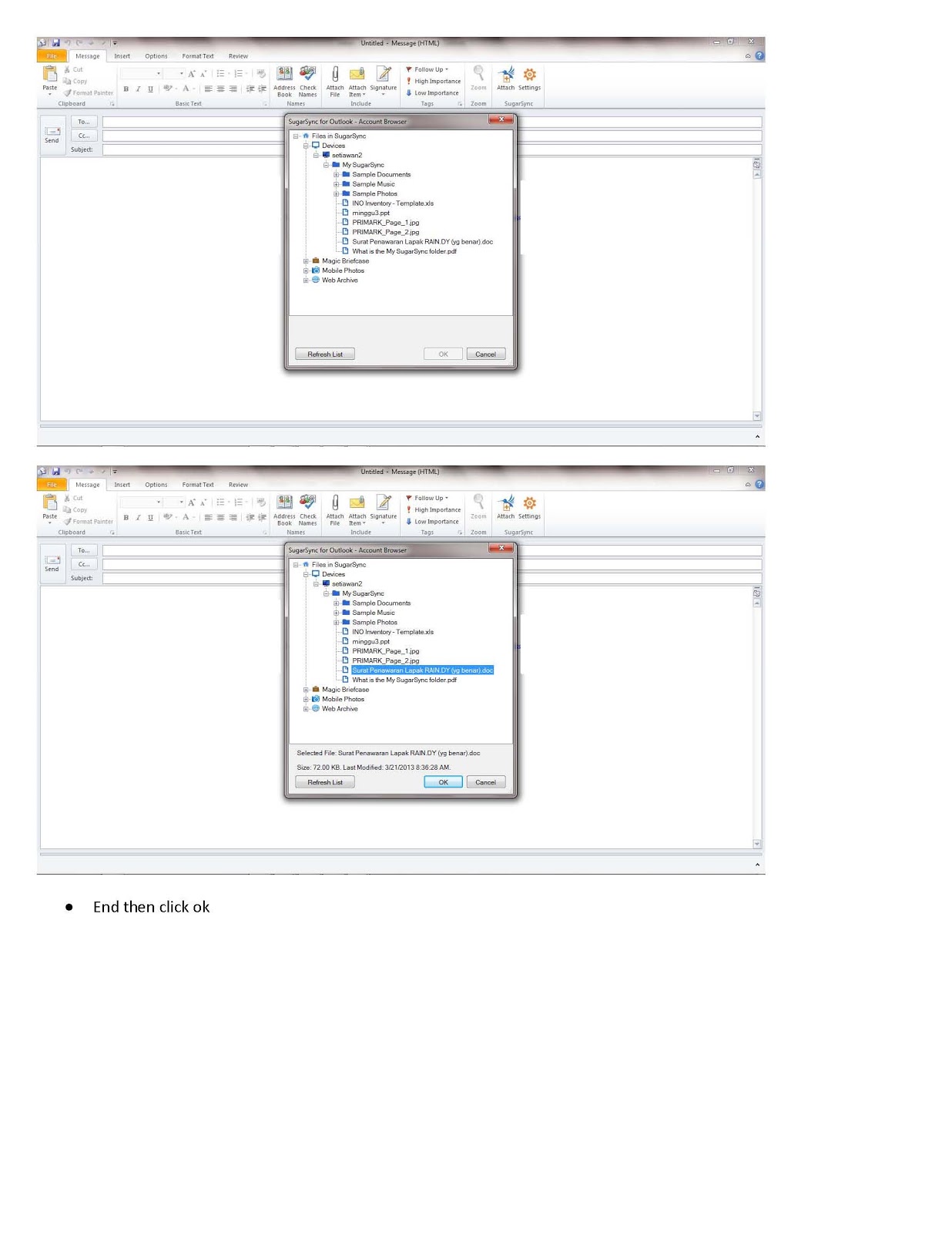Click Cancel in upper Account Browser dialog
This screenshot has height=1233, width=952.
point(485,354)
